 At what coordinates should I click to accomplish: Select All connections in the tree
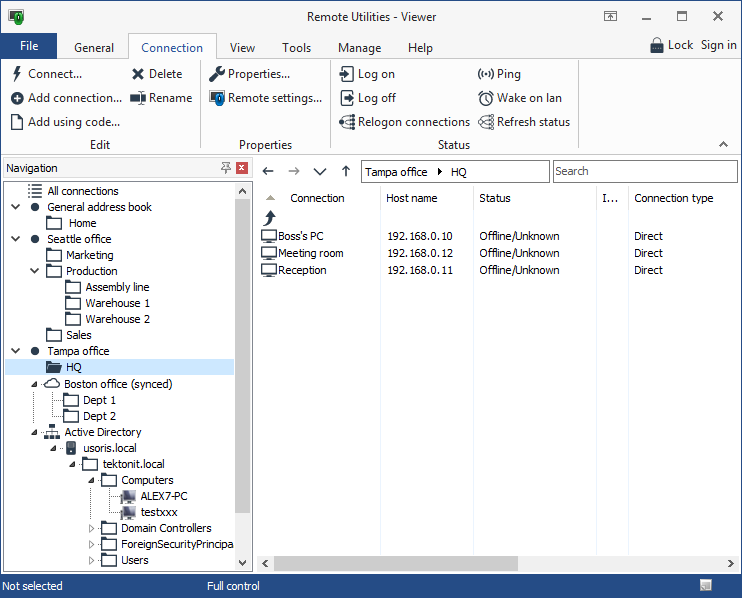tap(83, 191)
